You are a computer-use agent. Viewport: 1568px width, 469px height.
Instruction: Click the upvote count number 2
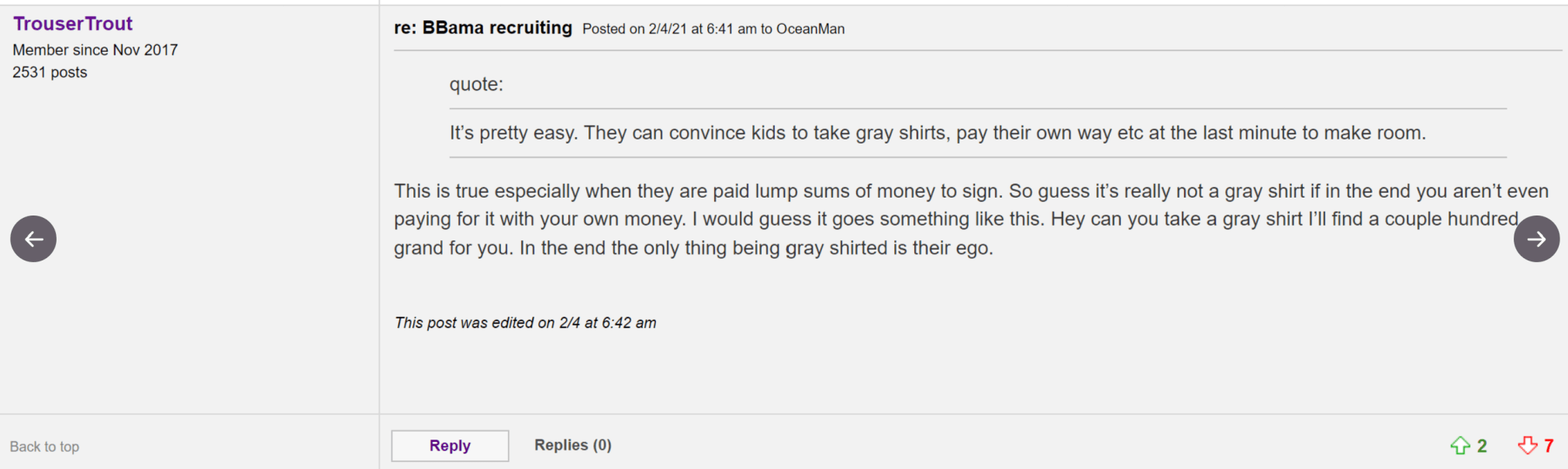coord(1482,446)
